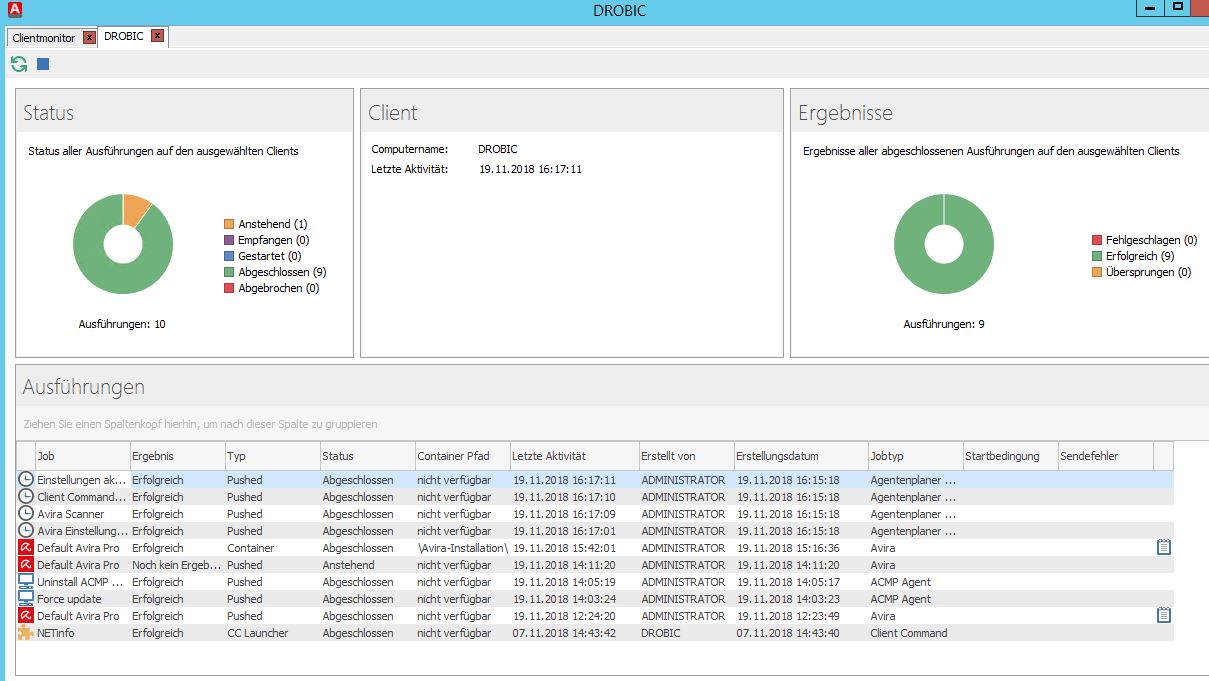Click the monitor icon beside Force update job
Image resolution: width=1209 pixels, height=681 pixels.
coord(26,599)
